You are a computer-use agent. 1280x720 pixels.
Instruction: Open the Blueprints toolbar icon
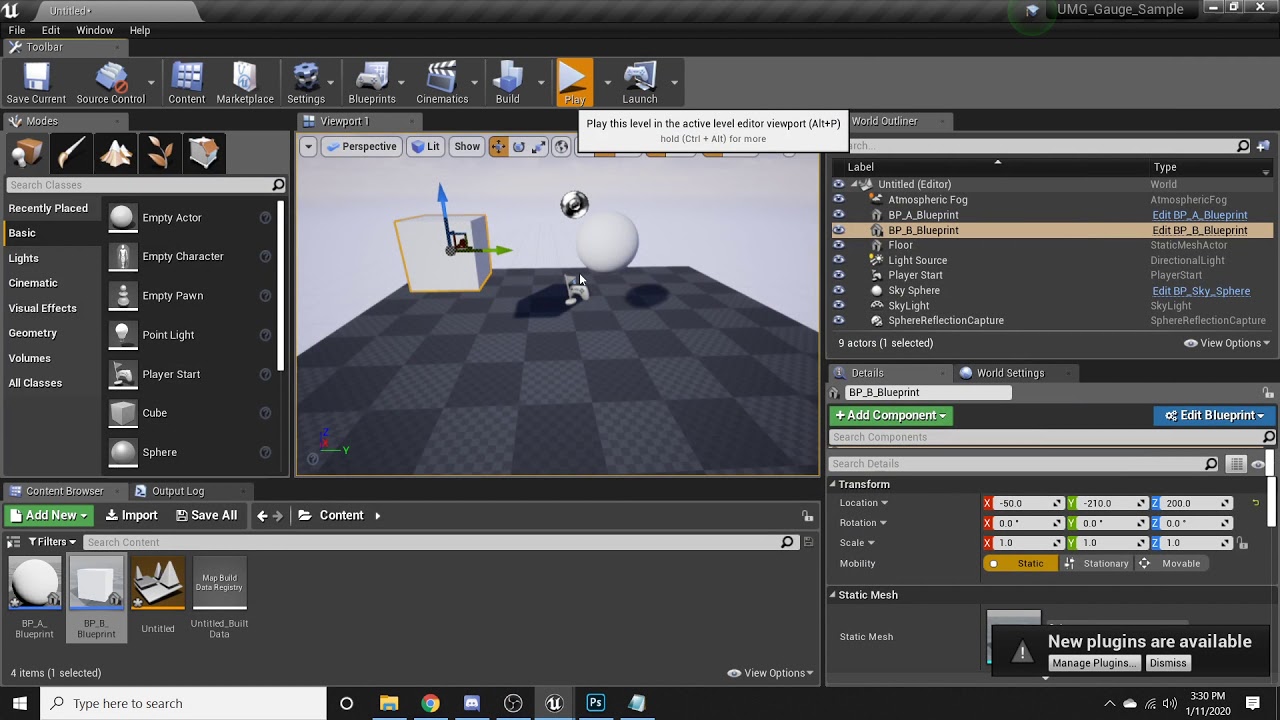[x=372, y=83]
